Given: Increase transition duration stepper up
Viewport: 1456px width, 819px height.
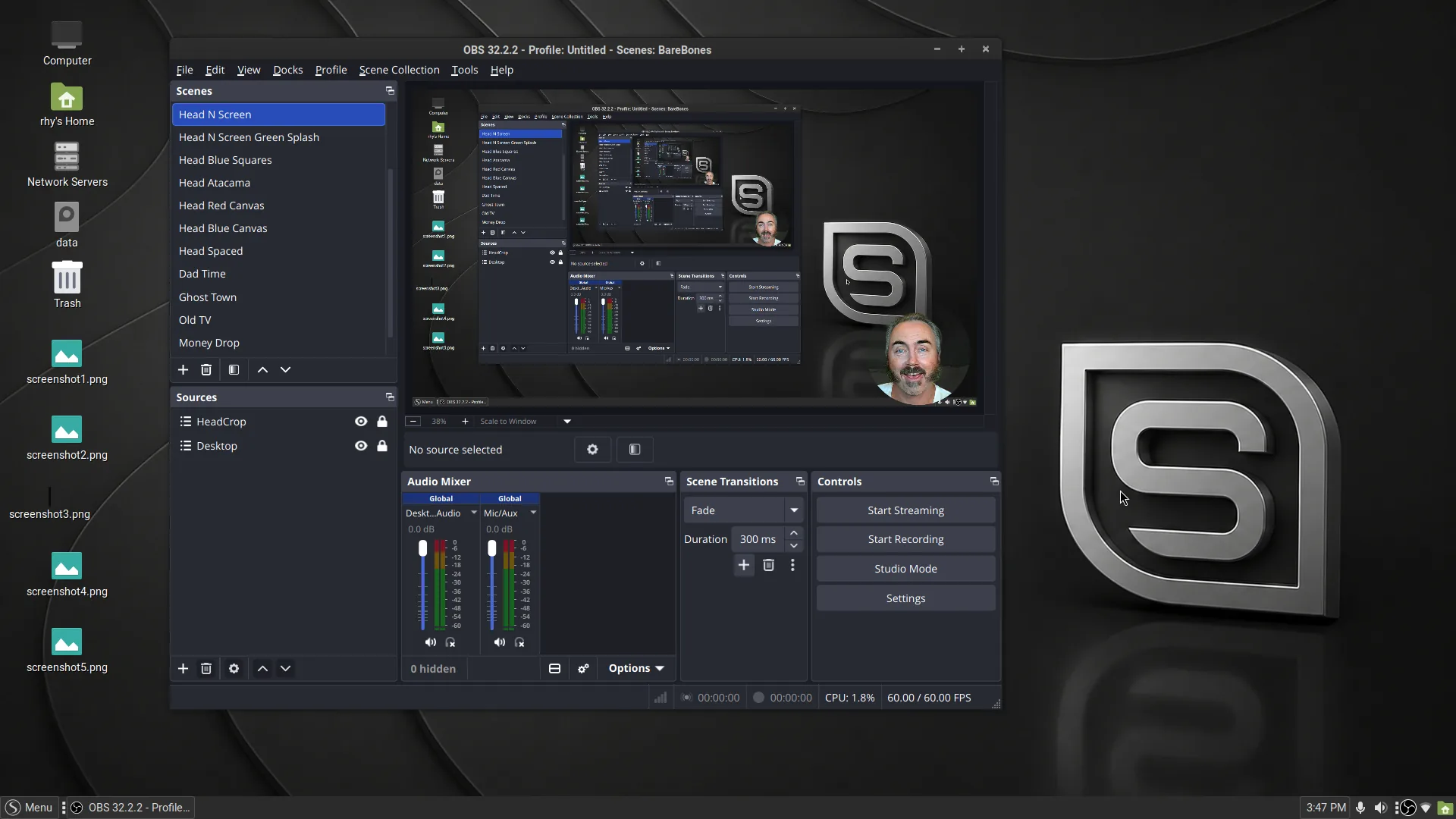Looking at the screenshot, I should [794, 533].
